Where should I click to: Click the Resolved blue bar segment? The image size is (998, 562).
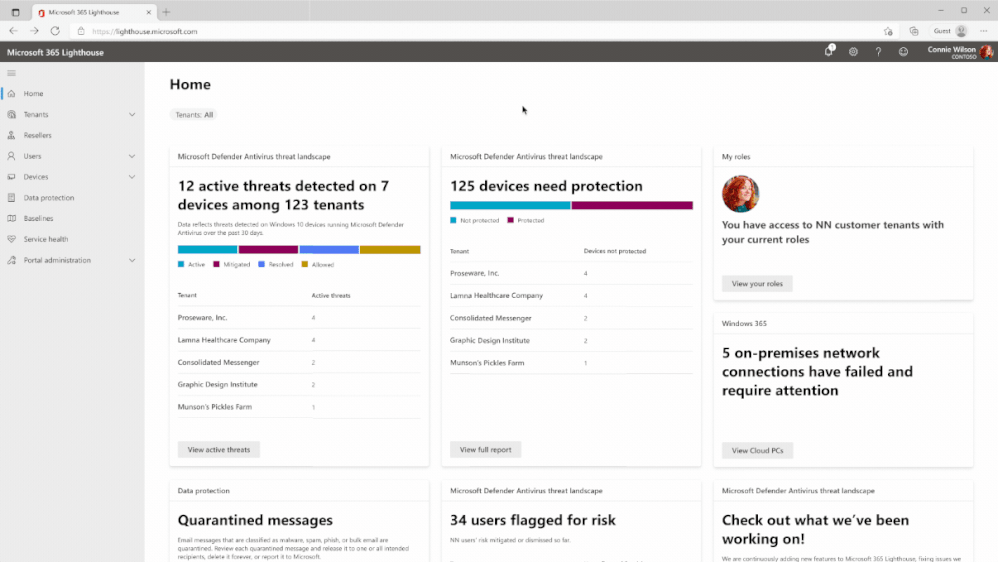point(329,249)
